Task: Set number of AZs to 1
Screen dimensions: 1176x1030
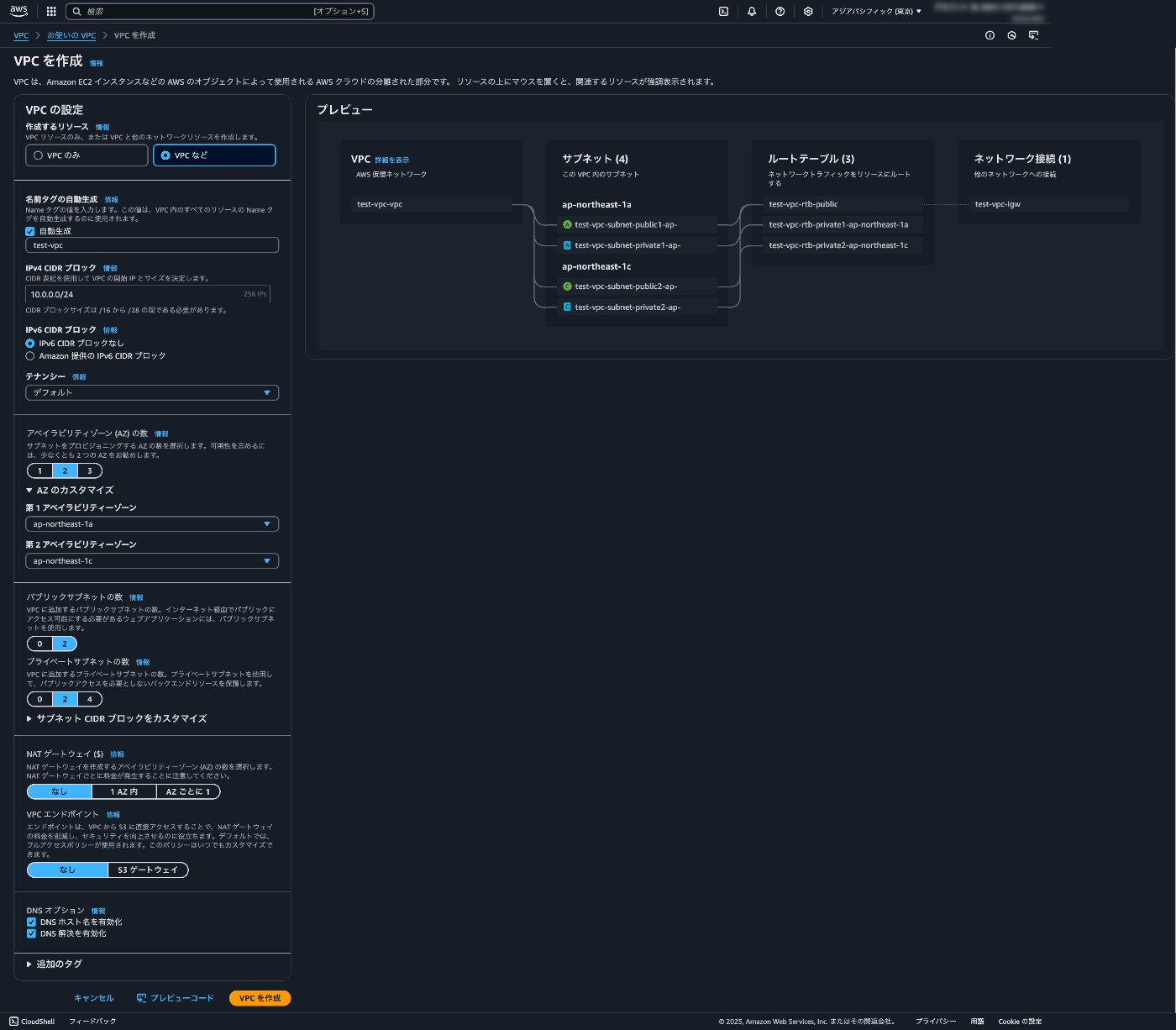Action: pos(39,471)
